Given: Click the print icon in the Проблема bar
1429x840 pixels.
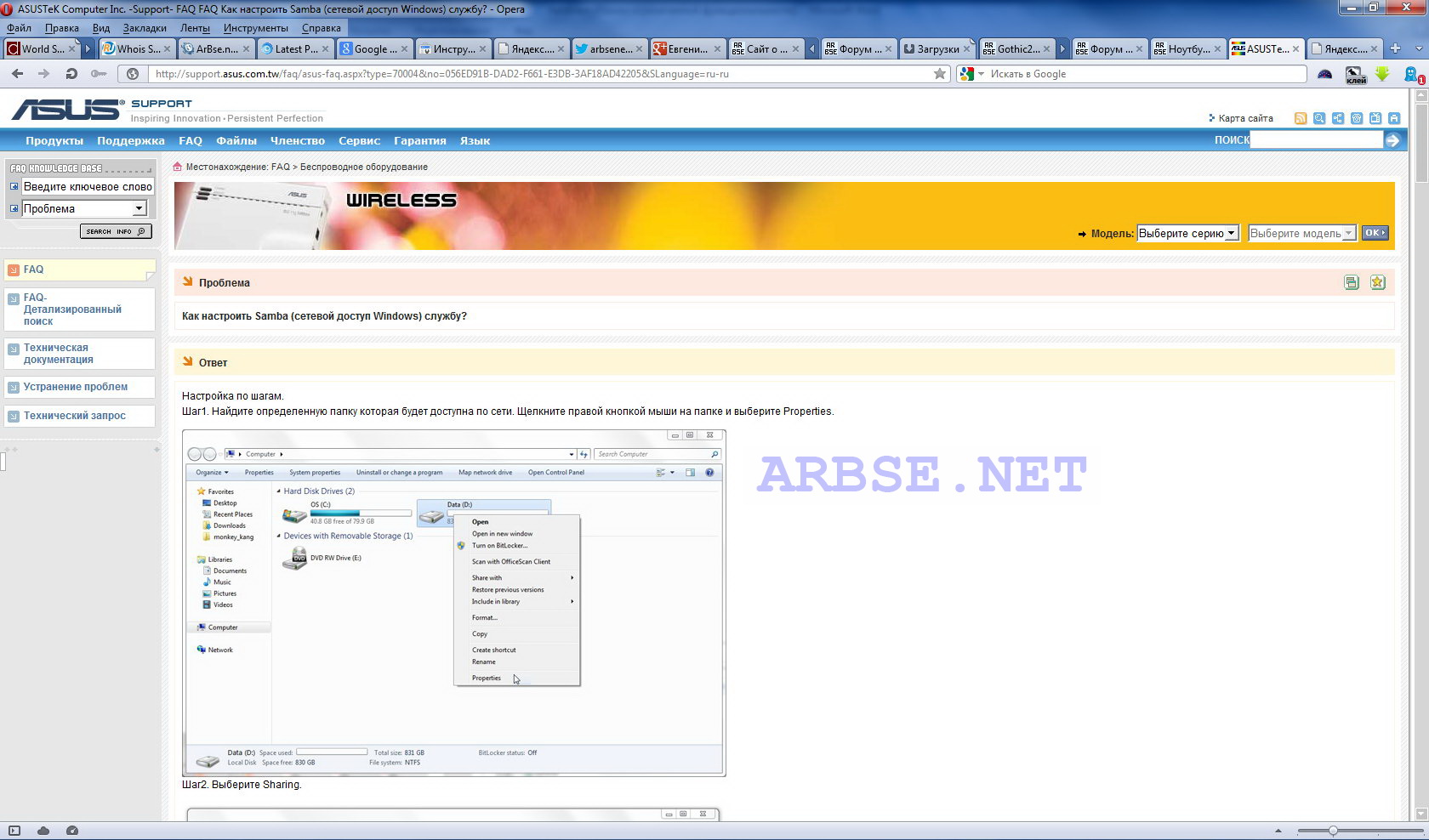Looking at the screenshot, I should pos(1352,282).
